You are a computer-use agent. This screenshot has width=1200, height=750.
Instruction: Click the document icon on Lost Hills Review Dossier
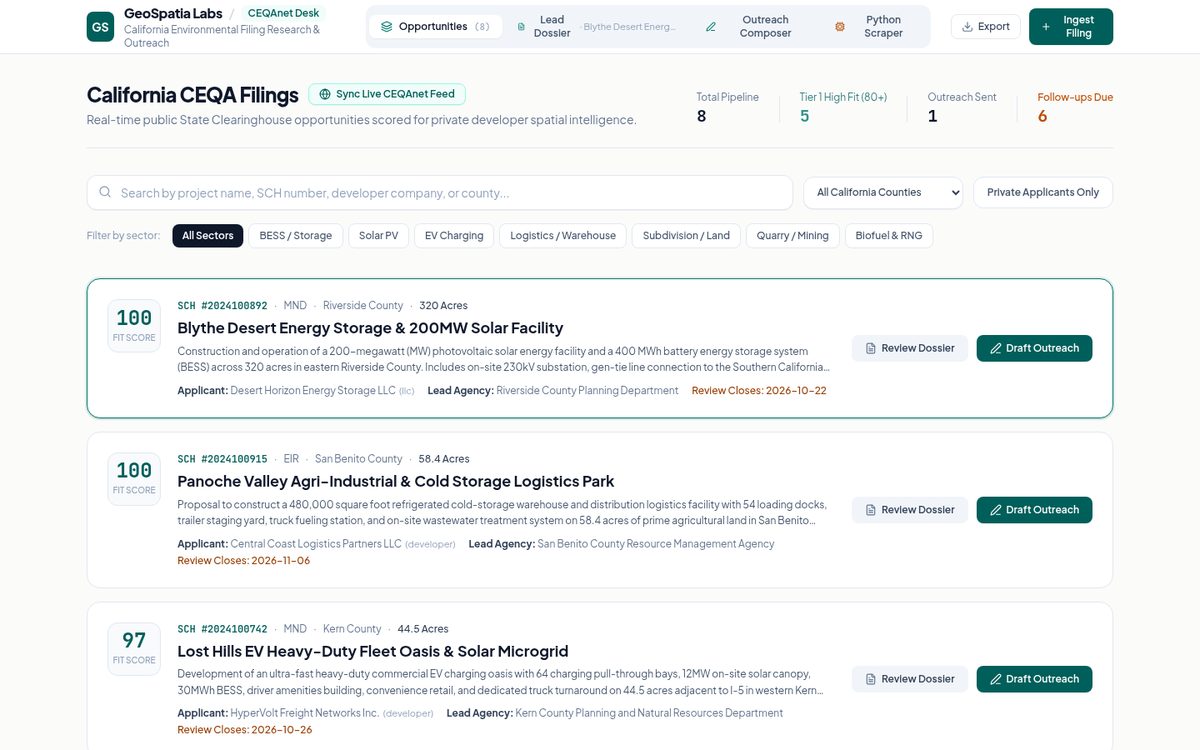[871, 679]
